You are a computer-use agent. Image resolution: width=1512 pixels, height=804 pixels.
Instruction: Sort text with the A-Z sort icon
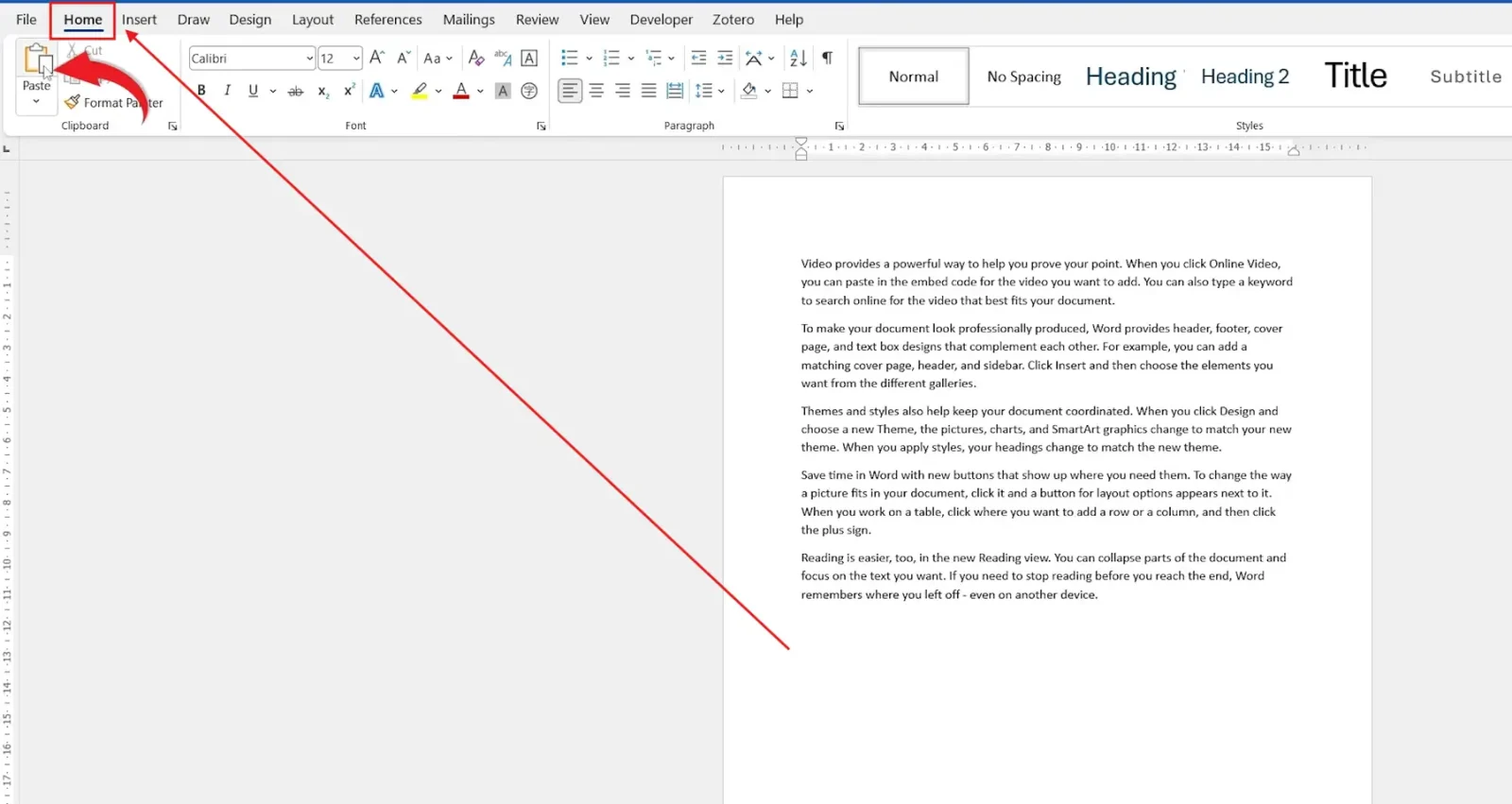799,58
